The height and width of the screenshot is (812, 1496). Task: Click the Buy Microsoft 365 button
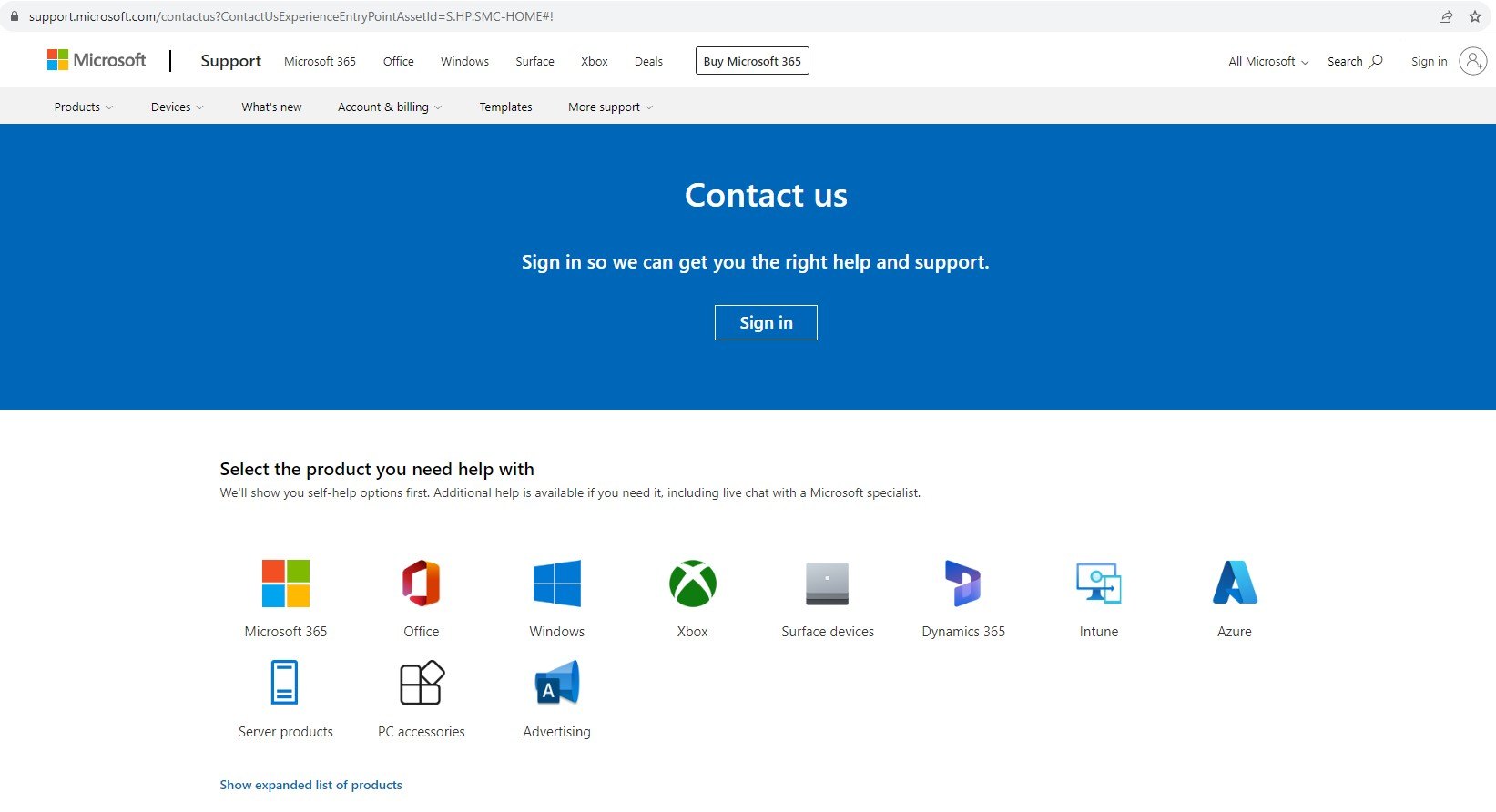(752, 61)
